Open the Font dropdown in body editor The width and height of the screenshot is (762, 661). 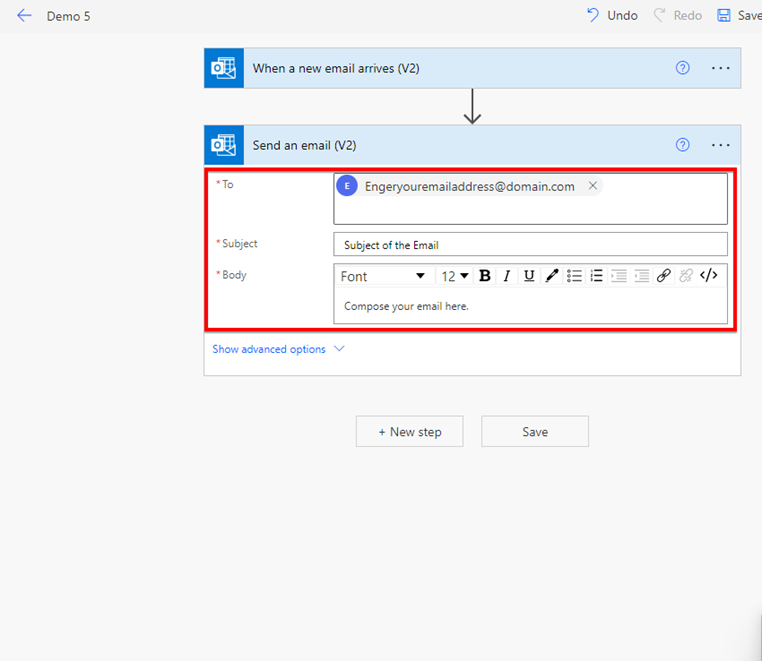pyautogui.click(x=383, y=276)
